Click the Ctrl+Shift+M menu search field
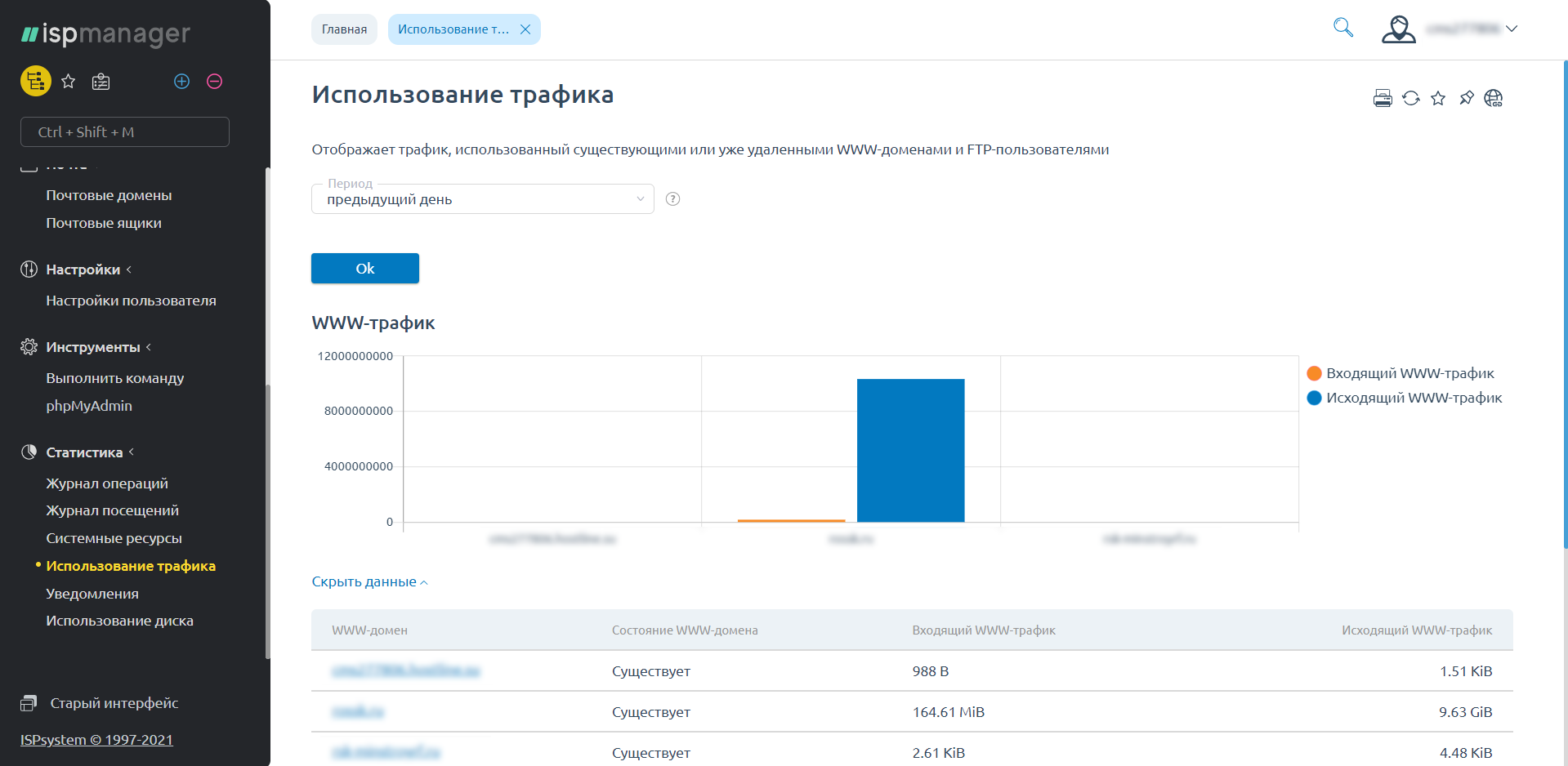Image resolution: width=1568 pixels, height=766 pixels. point(125,132)
